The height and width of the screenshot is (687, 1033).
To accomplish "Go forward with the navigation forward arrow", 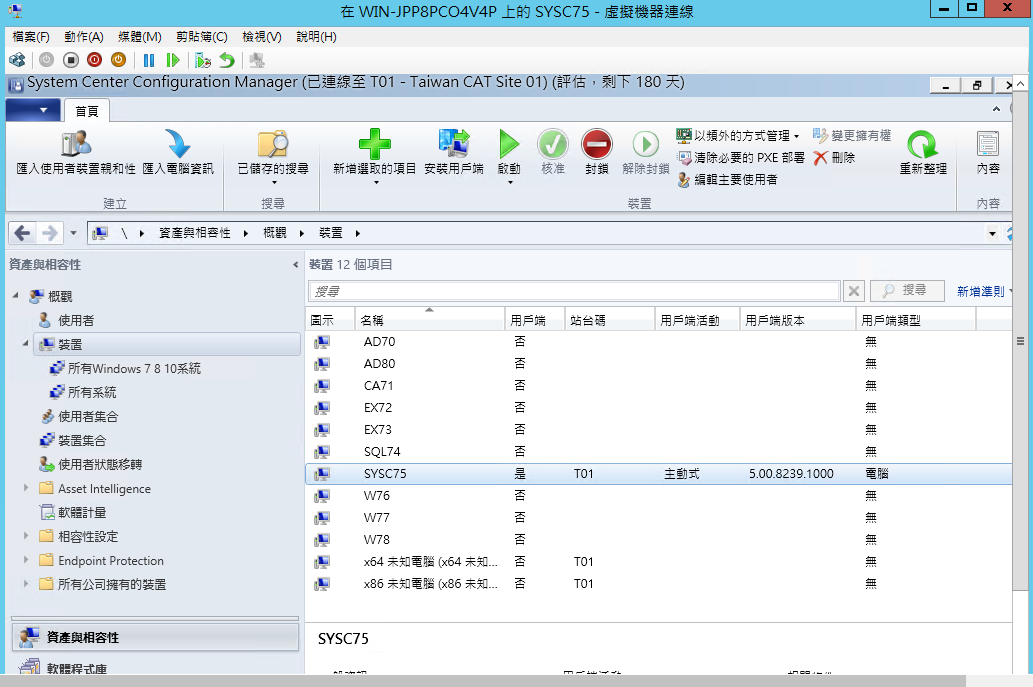I will 49,233.
